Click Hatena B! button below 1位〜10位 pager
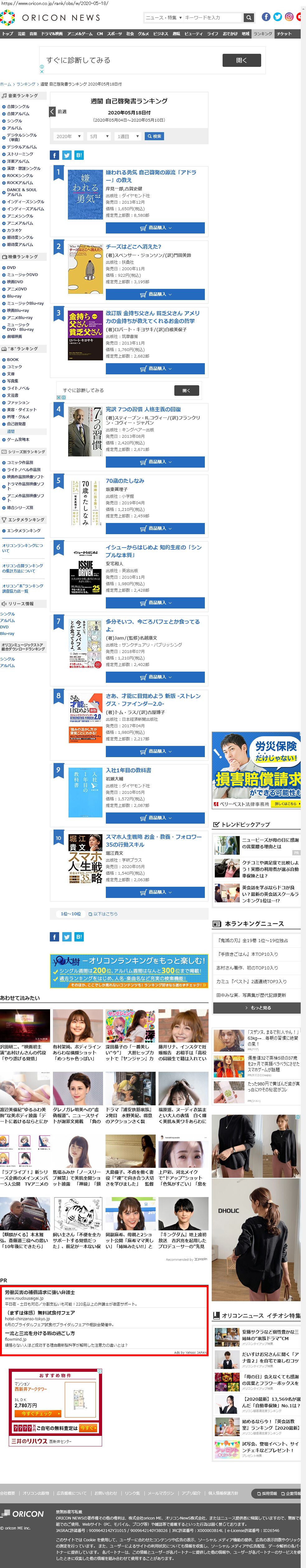306x1568 pixels. pos(79,936)
